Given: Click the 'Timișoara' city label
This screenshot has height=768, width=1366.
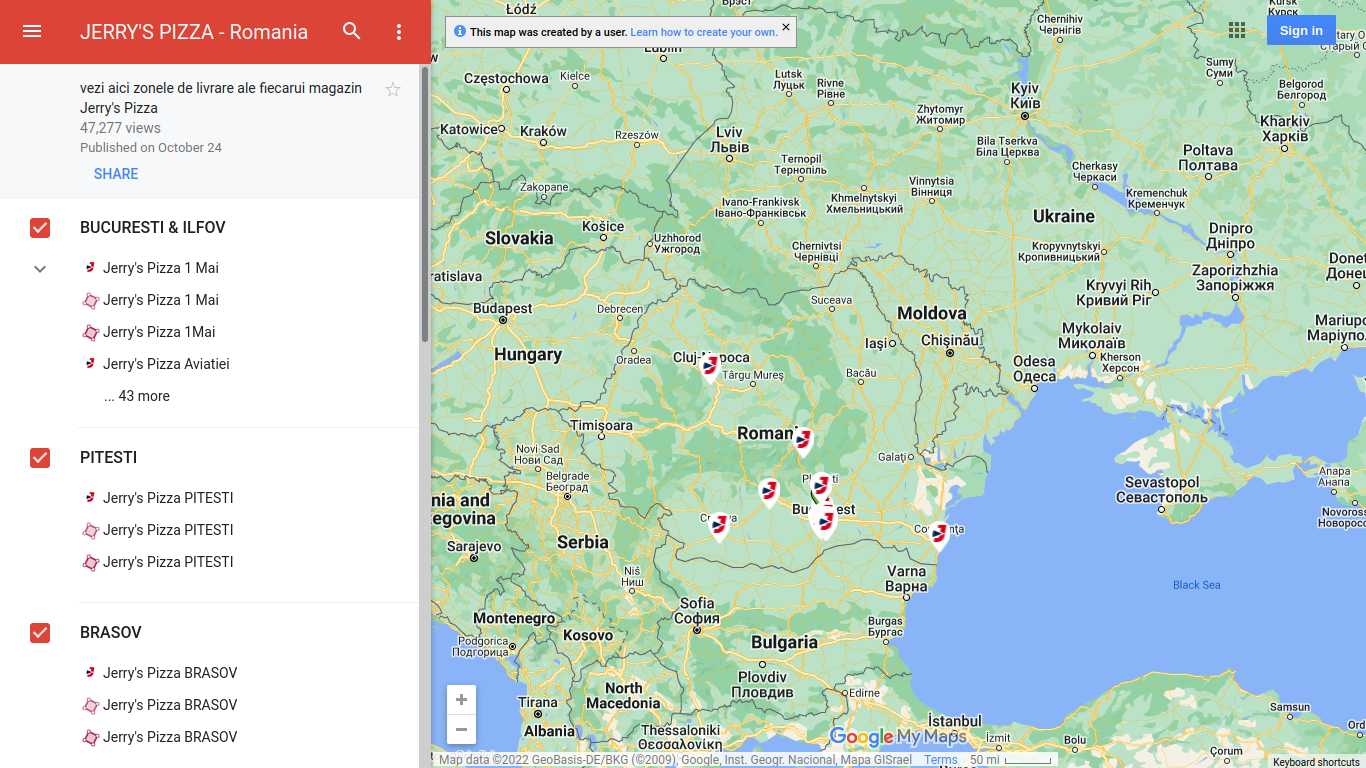Looking at the screenshot, I should (x=601, y=425).
